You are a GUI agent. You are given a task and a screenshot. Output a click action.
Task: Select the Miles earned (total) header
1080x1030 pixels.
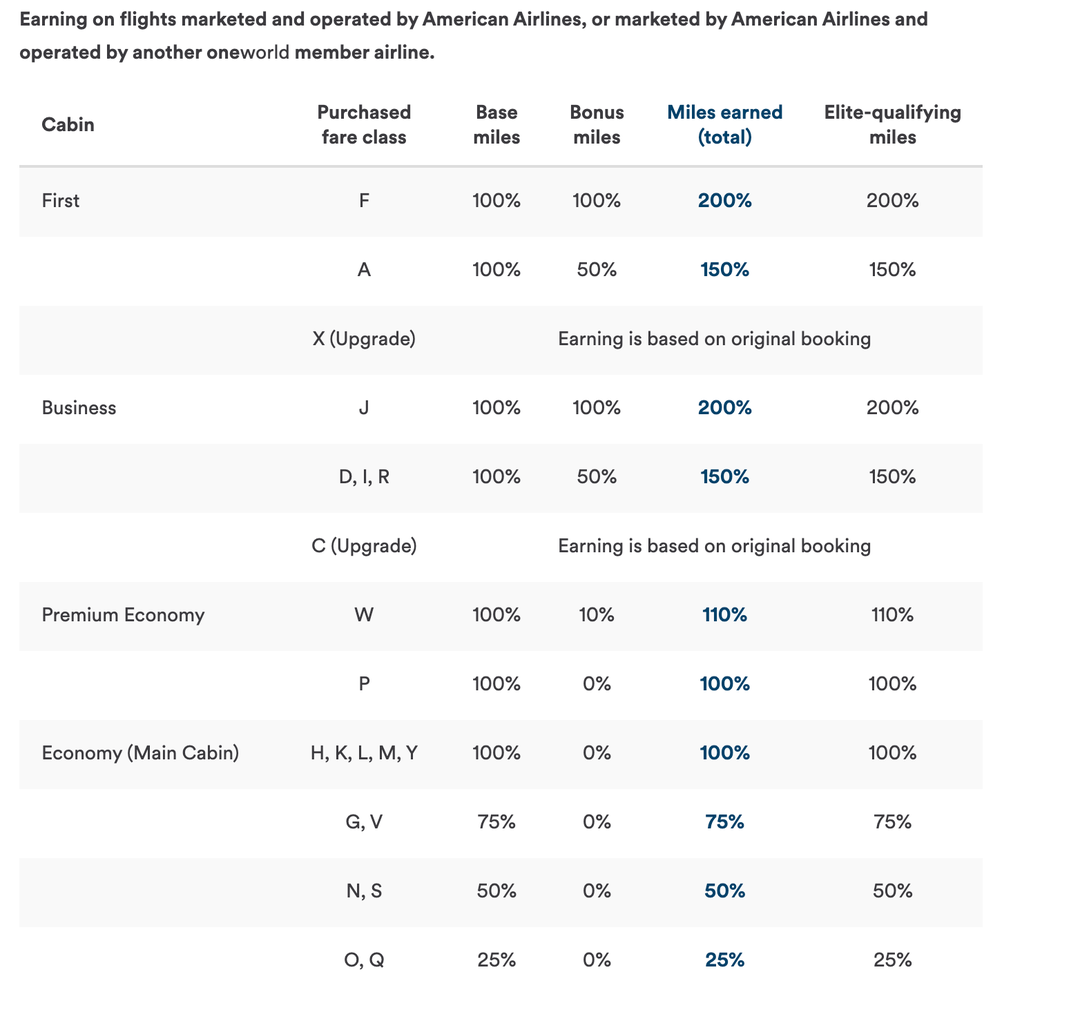point(724,125)
